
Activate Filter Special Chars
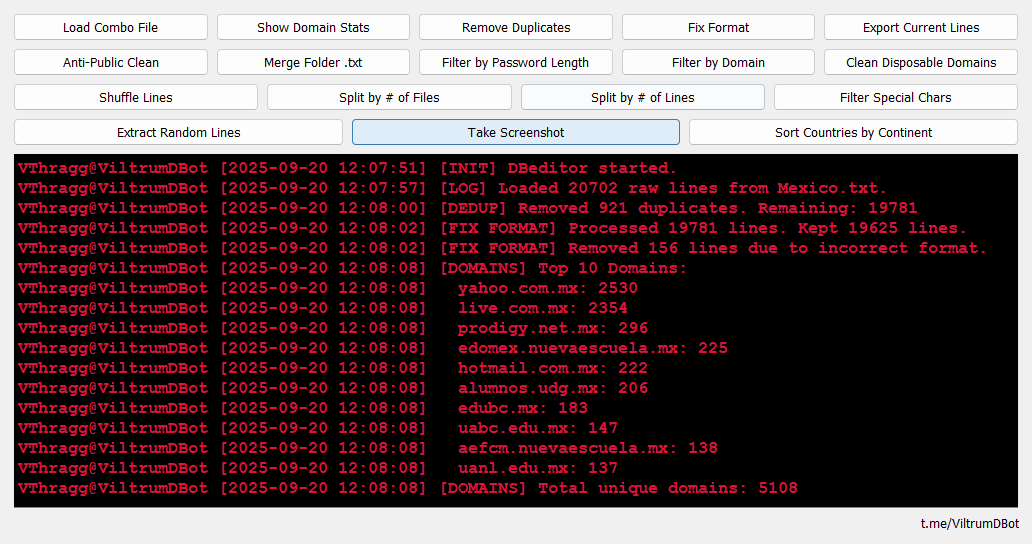895,97
